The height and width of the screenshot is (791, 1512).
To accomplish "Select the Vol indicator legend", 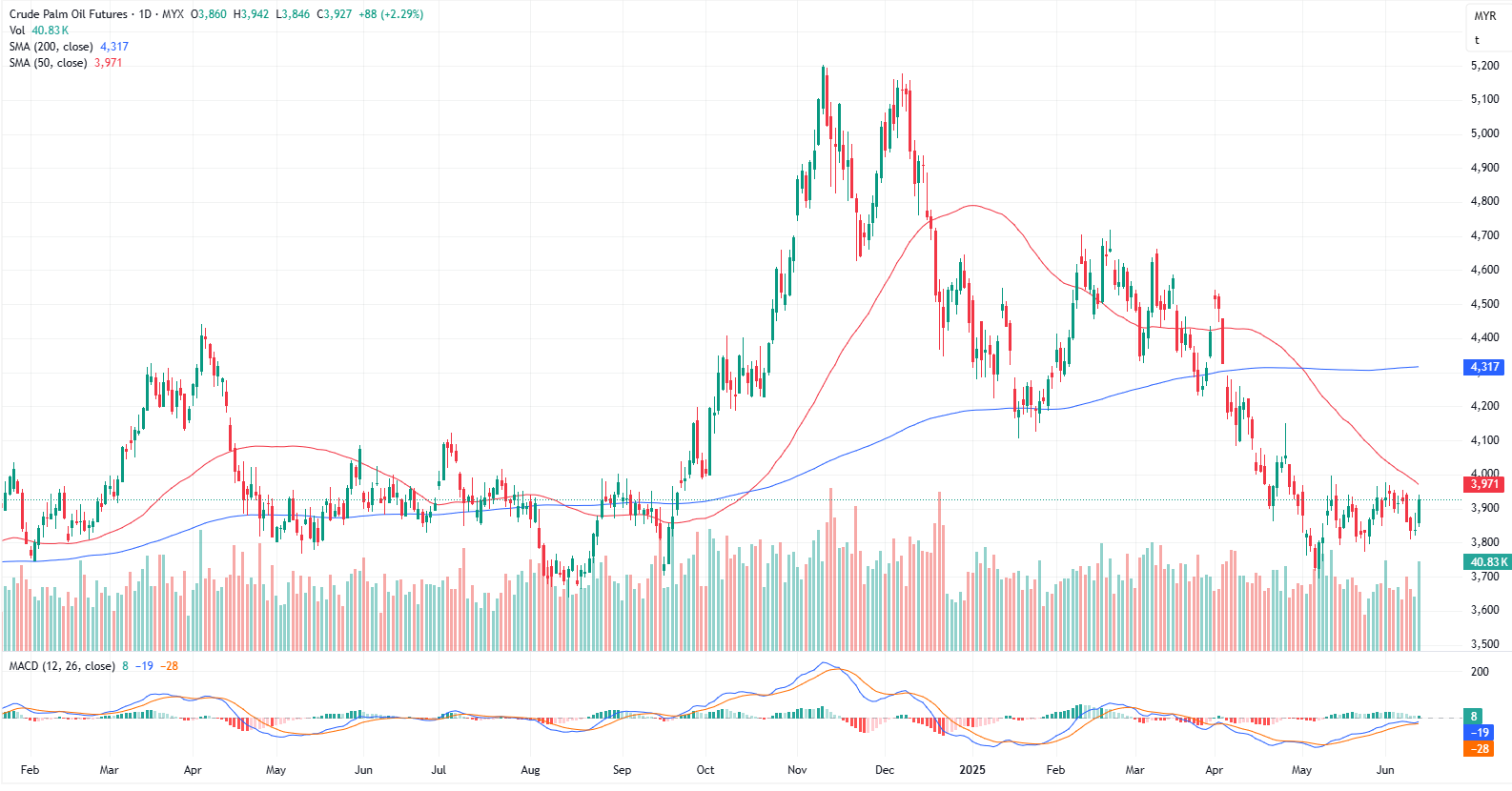I will pyautogui.click(x=17, y=30).
